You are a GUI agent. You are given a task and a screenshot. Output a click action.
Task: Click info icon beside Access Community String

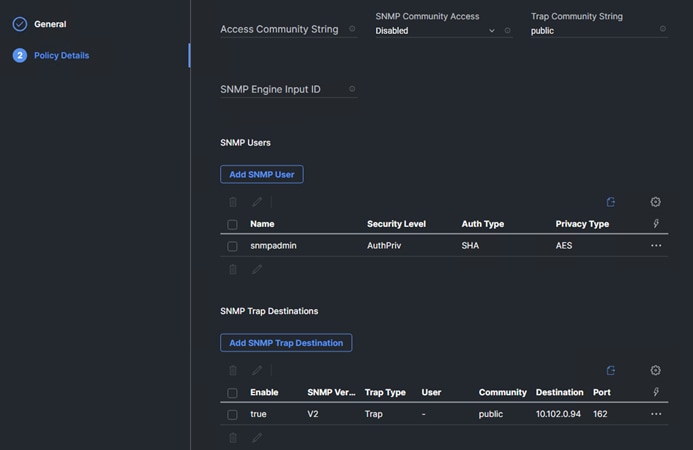pyautogui.click(x=352, y=29)
